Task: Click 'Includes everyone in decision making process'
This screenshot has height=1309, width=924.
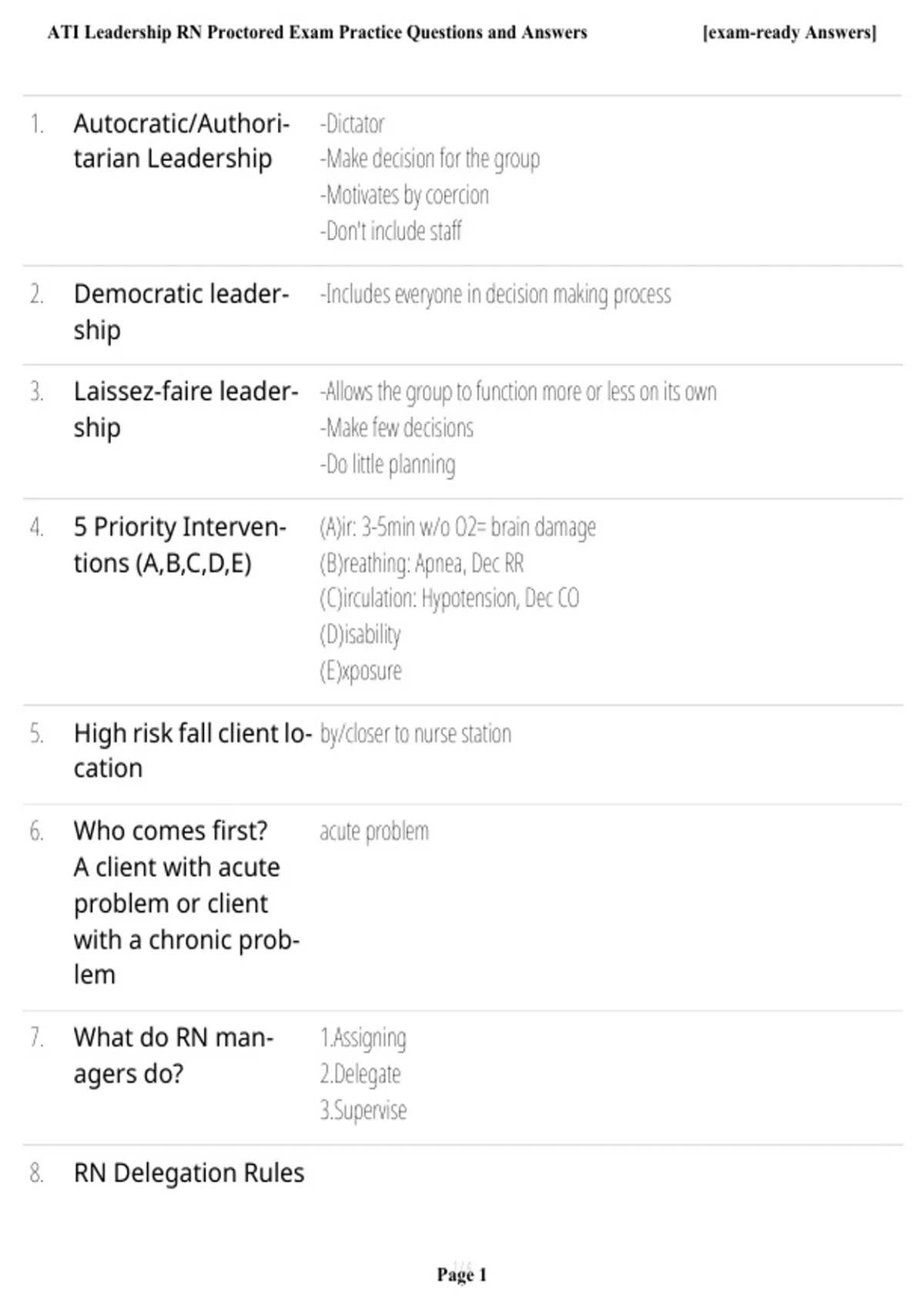Action: pos(496,294)
